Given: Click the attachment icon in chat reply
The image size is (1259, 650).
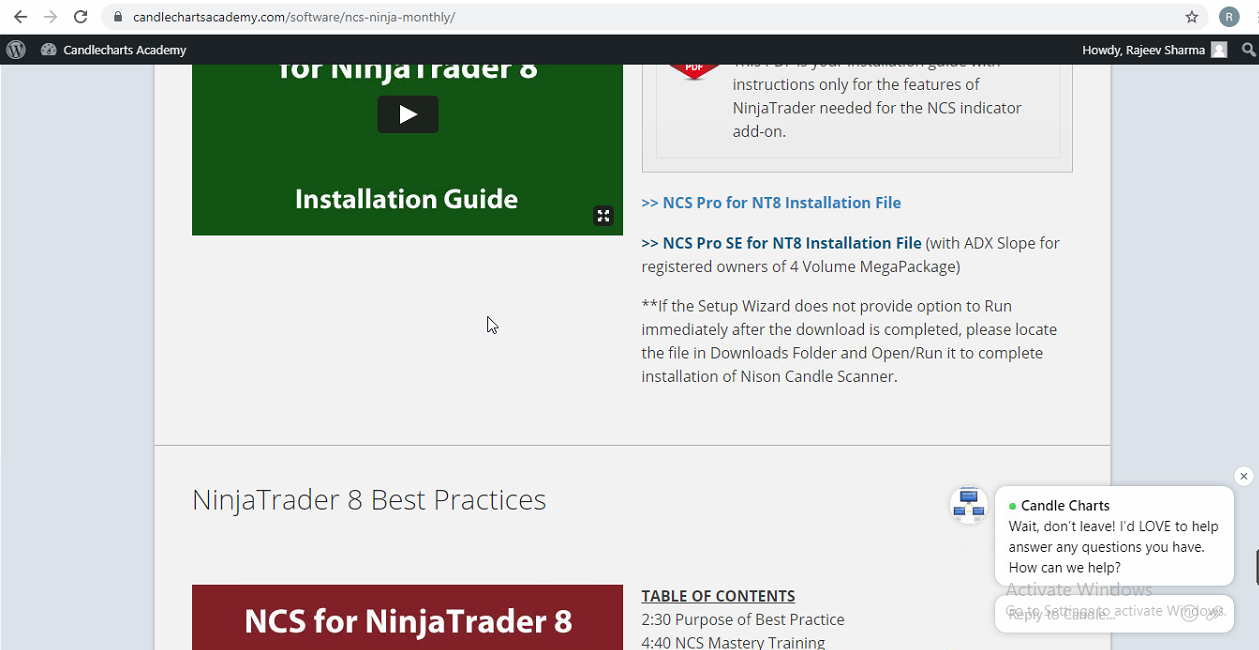Looking at the screenshot, I should (x=1213, y=614).
